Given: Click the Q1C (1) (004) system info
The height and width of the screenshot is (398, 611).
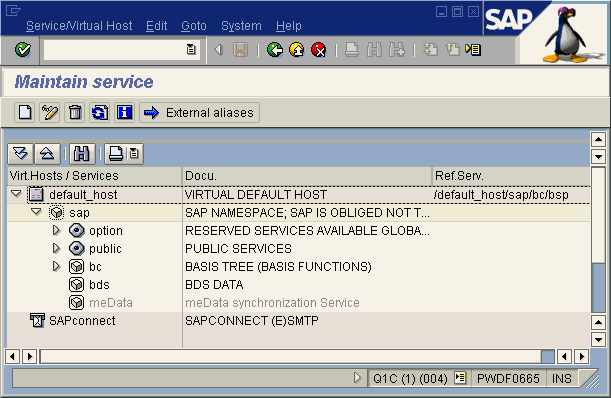Looking at the screenshot, I should tap(410, 379).
